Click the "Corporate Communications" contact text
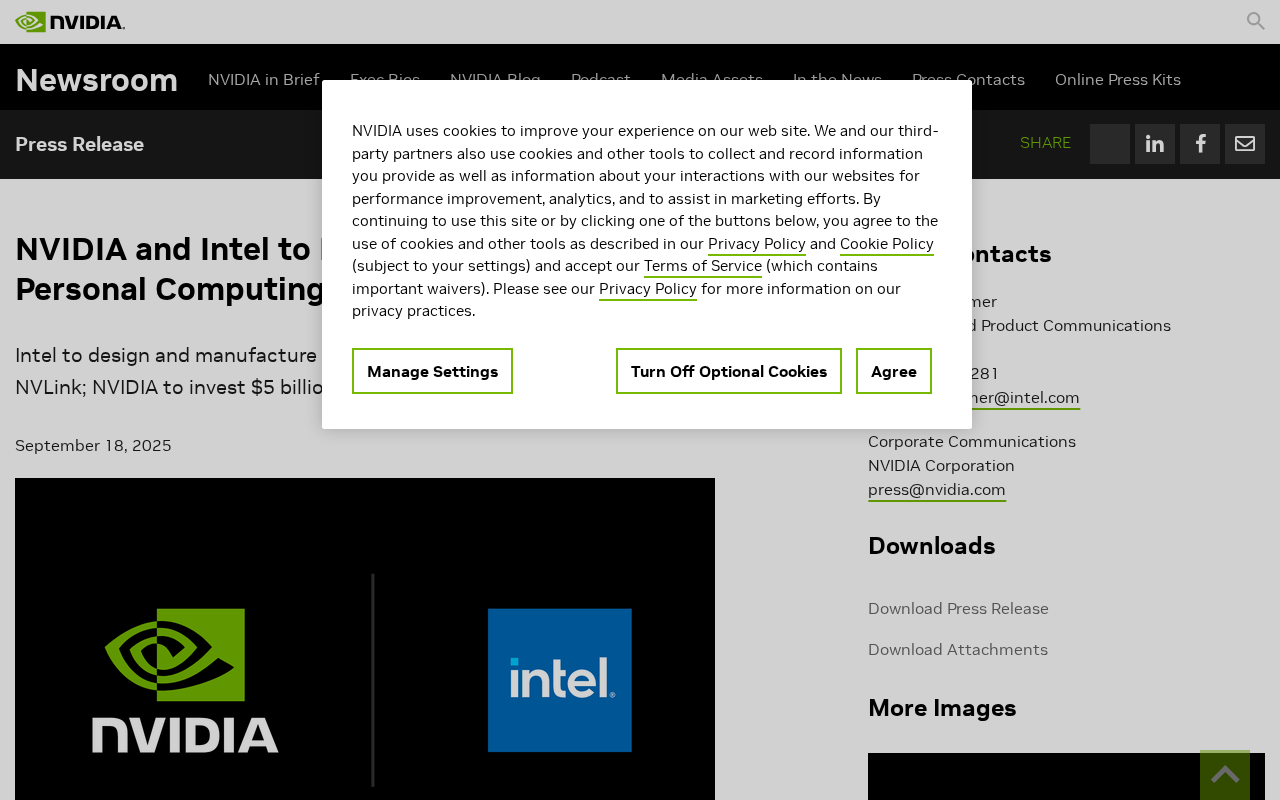The height and width of the screenshot is (800, 1280). (972, 442)
